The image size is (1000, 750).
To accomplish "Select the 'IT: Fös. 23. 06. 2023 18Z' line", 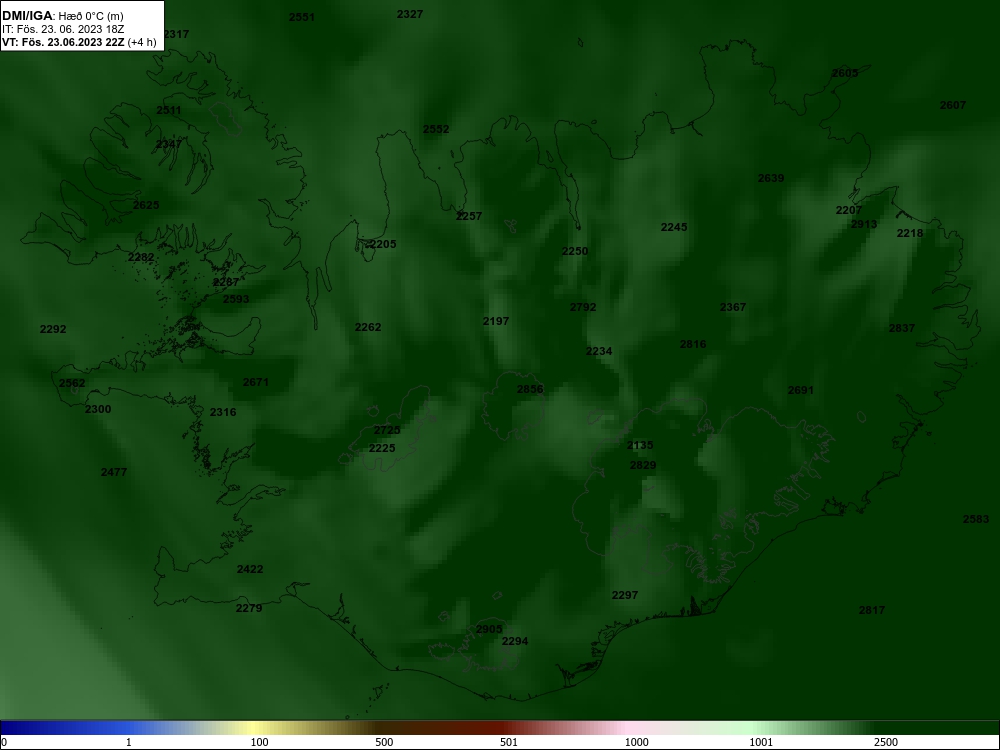I will tap(62, 29).
